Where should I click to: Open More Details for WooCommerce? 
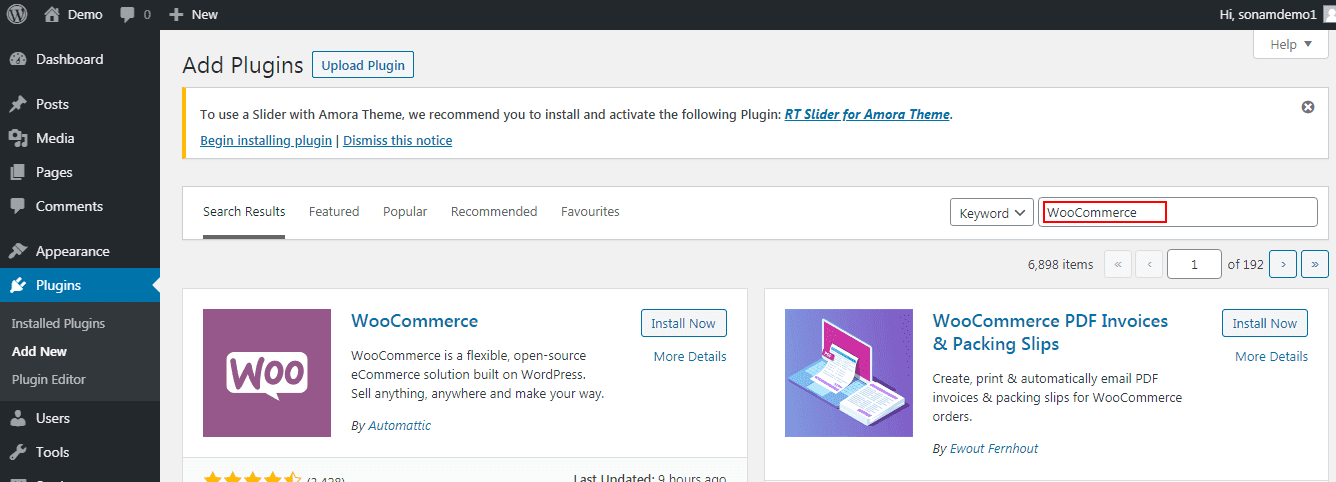pyautogui.click(x=690, y=357)
